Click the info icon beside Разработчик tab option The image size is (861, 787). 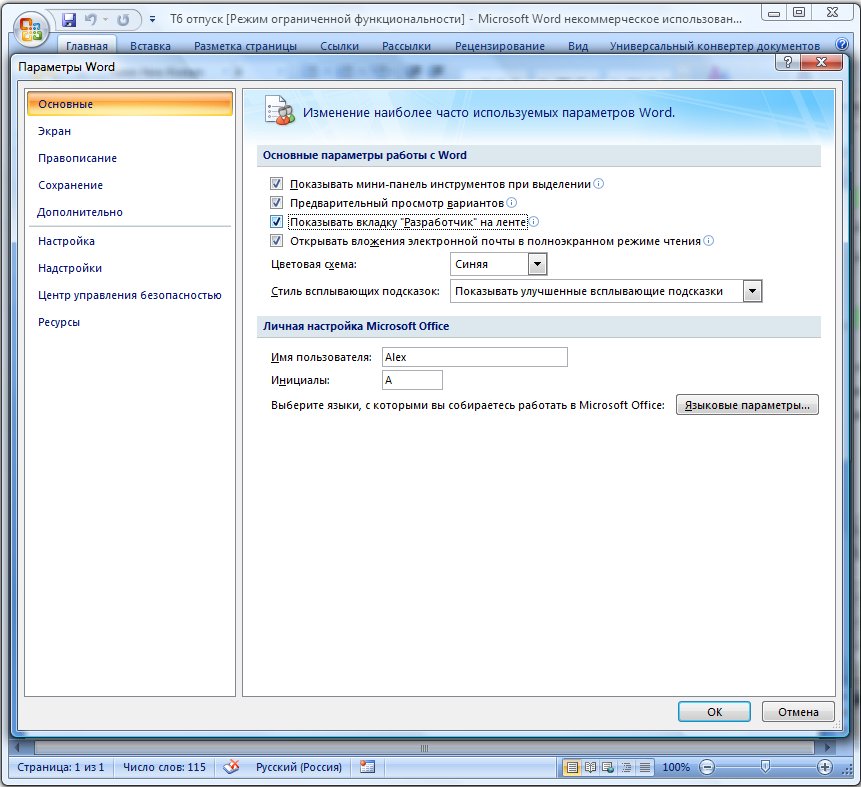[534, 221]
